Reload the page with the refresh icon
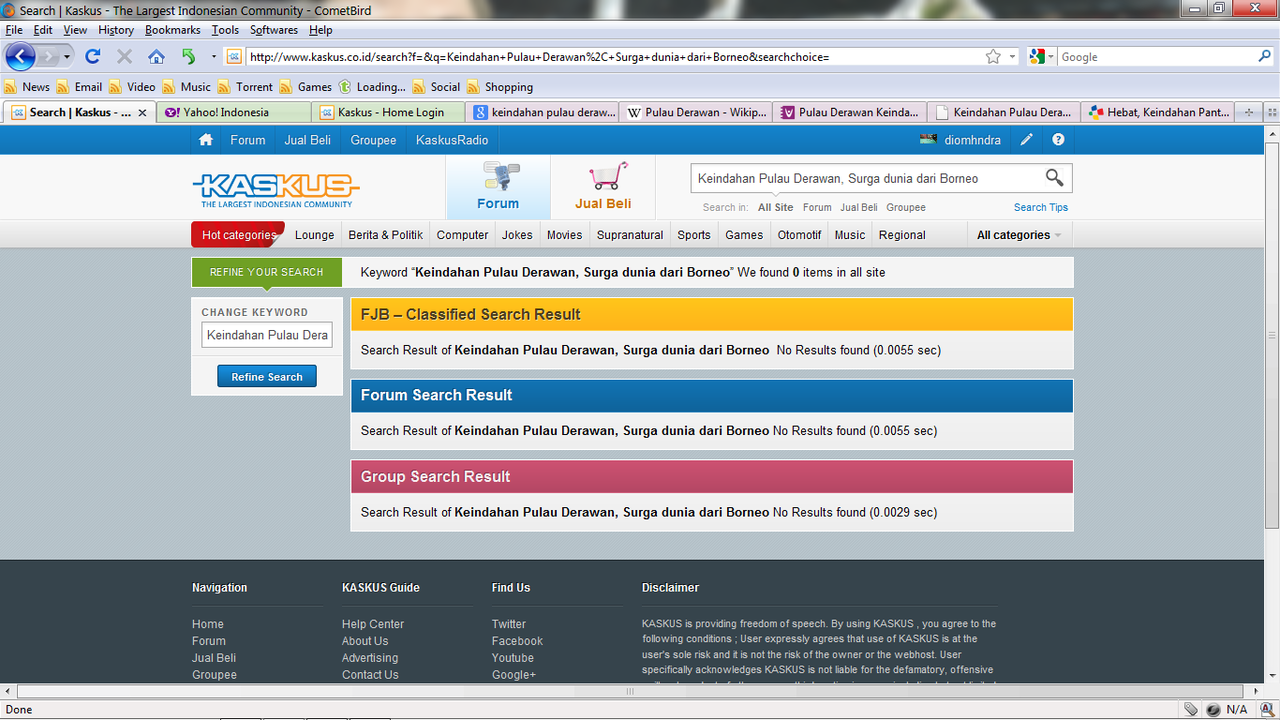 pos(93,57)
